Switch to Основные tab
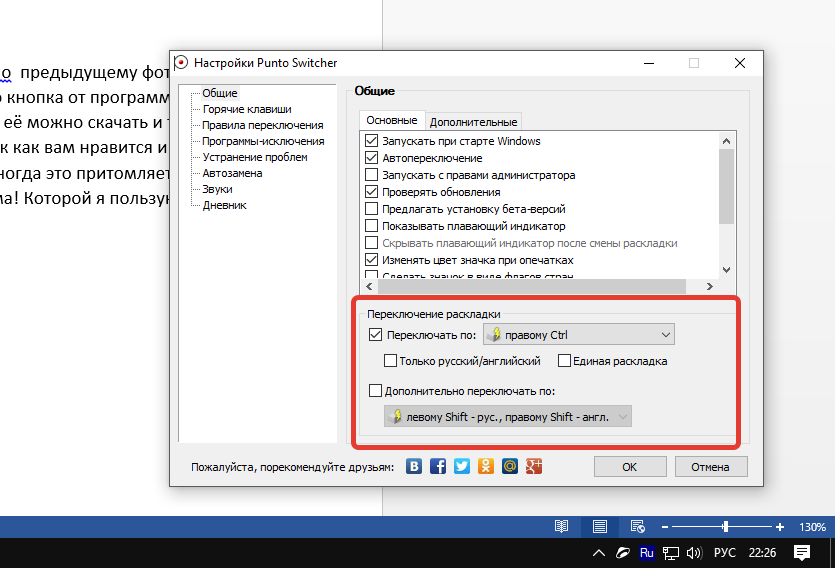Screen dimensions: 835x568 (x=392, y=120)
